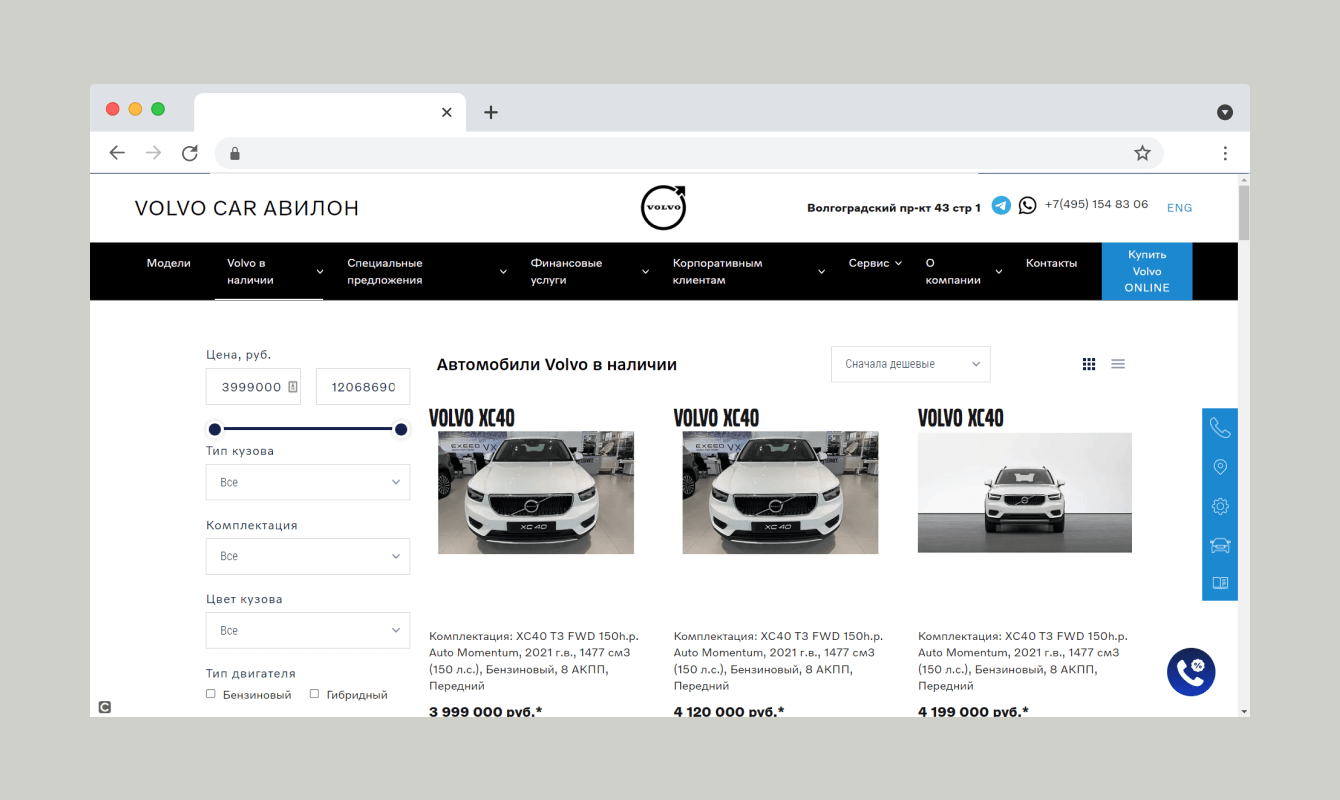1340x800 pixels.
Task: Open the Специальные предложения menu item
Action: coord(385,272)
